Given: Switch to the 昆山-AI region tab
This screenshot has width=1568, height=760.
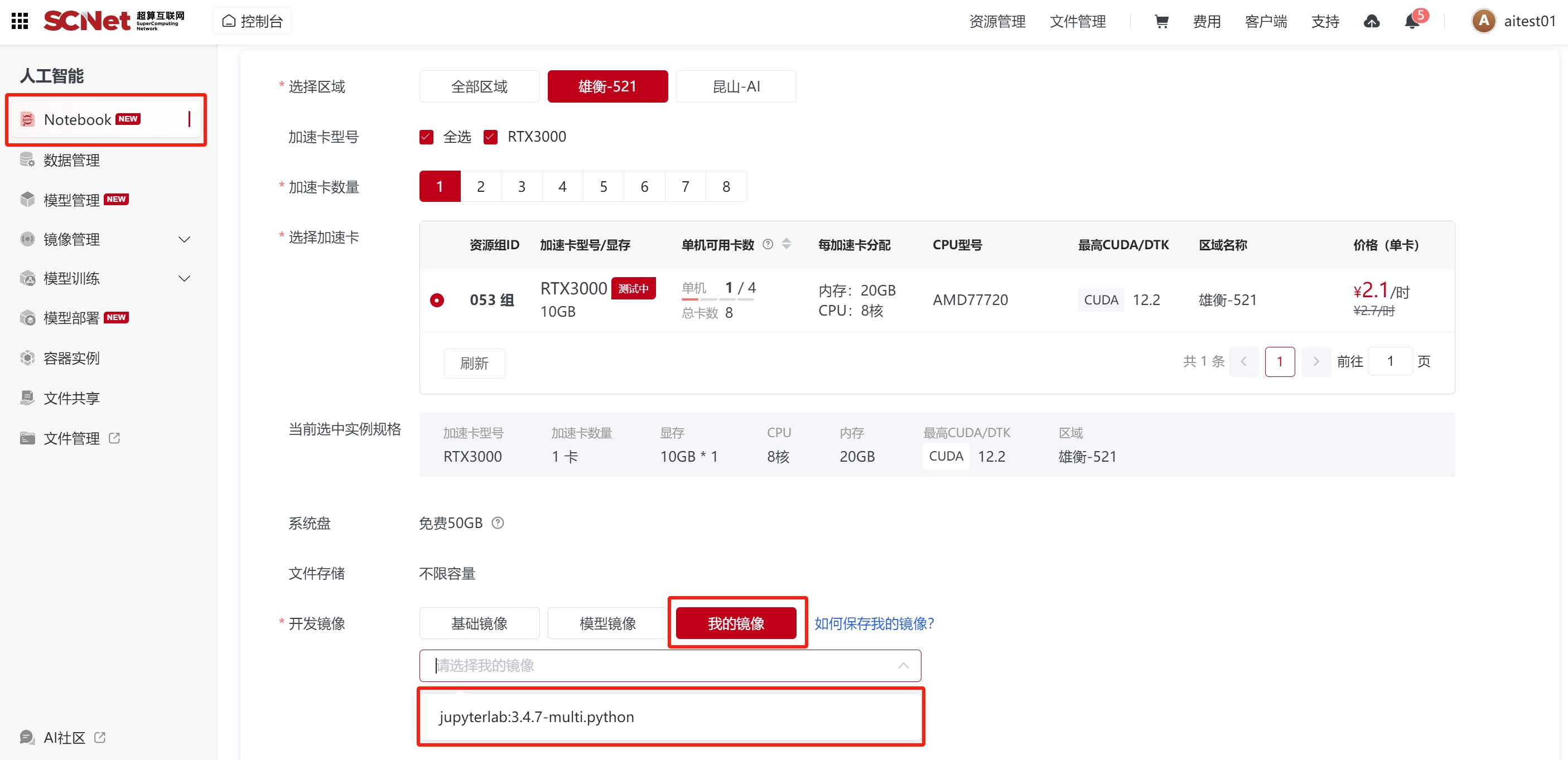Looking at the screenshot, I should coord(735,86).
